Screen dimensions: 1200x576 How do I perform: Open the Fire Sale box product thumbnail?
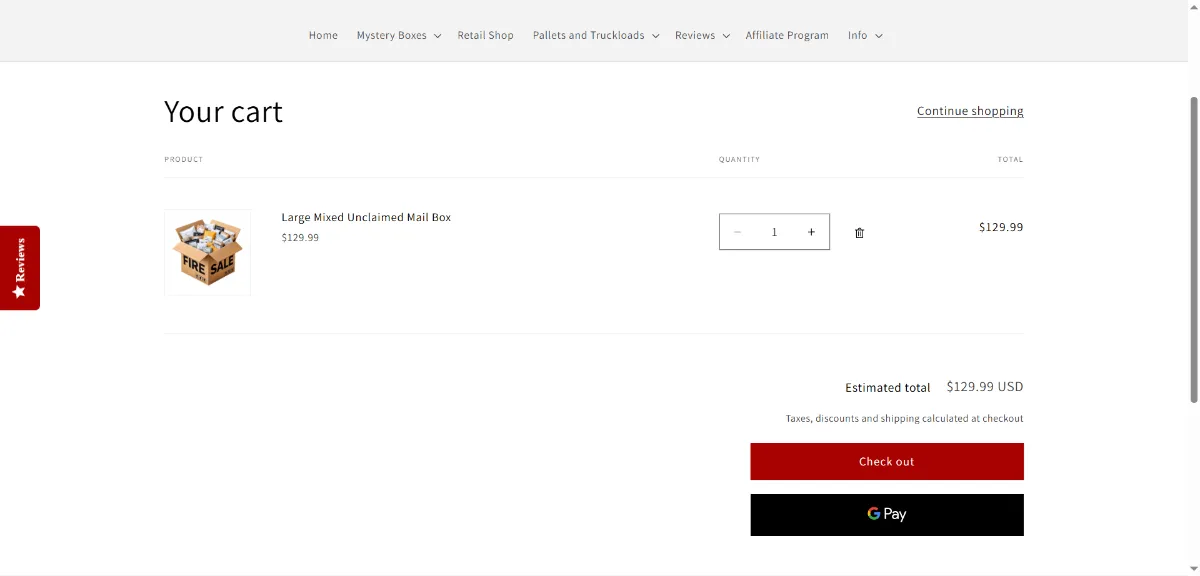point(208,252)
